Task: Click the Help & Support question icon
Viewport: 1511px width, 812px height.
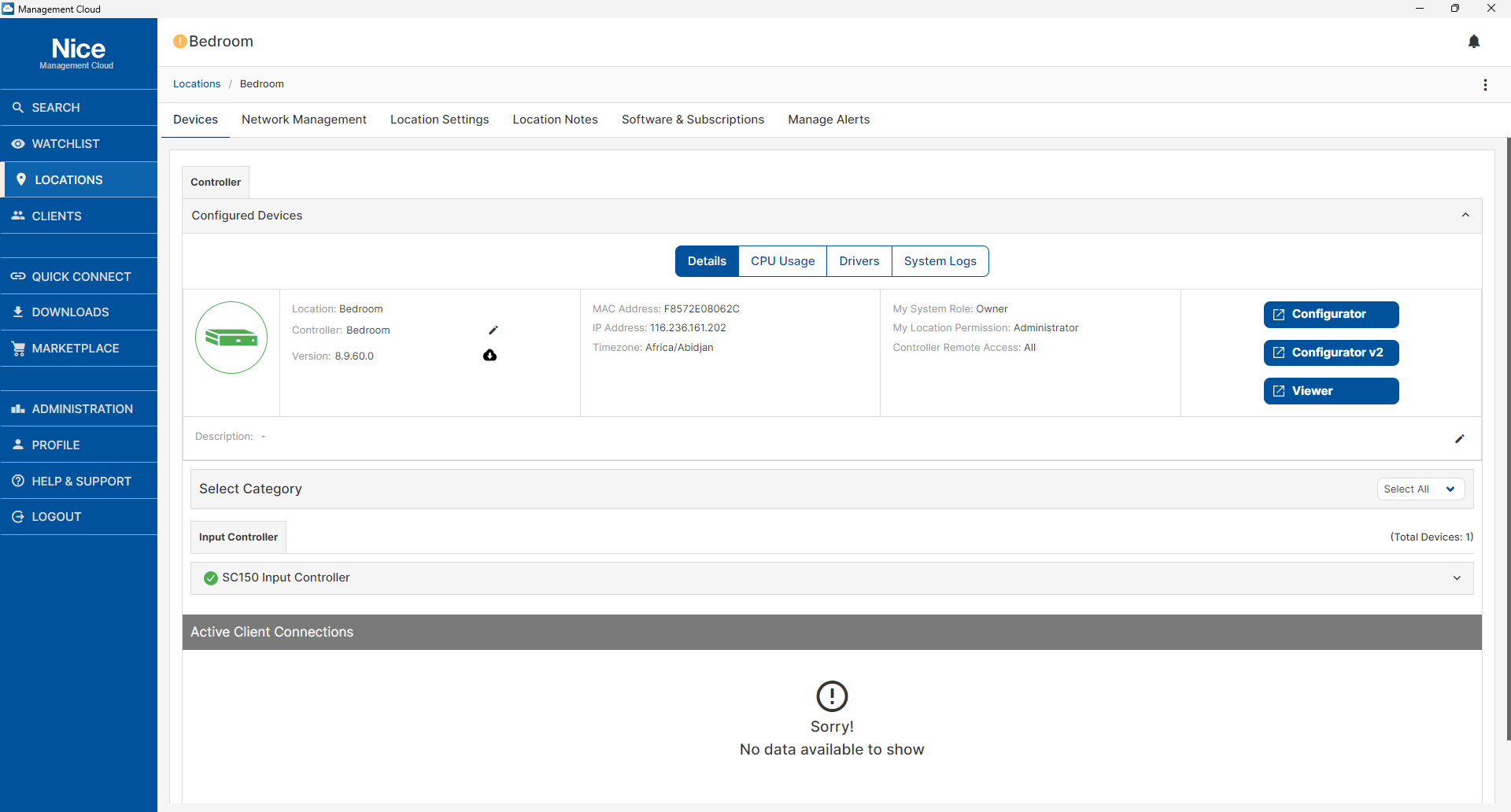Action: tap(18, 481)
